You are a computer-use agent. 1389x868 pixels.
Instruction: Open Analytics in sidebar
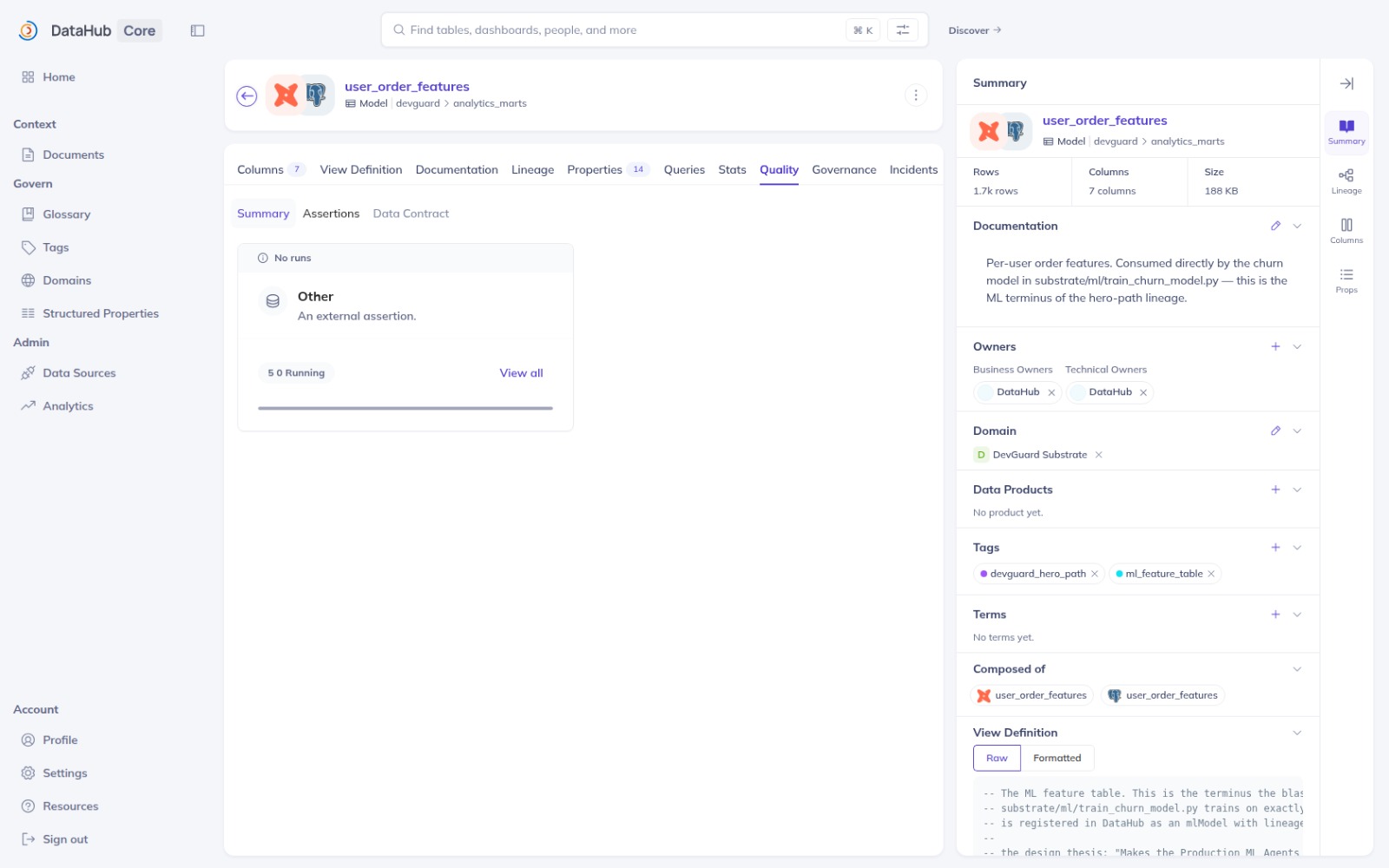click(68, 406)
